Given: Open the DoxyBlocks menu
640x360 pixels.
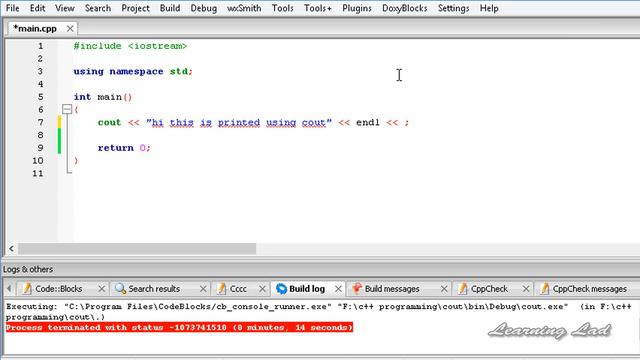Looking at the screenshot, I should pyautogui.click(x=404, y=8).
